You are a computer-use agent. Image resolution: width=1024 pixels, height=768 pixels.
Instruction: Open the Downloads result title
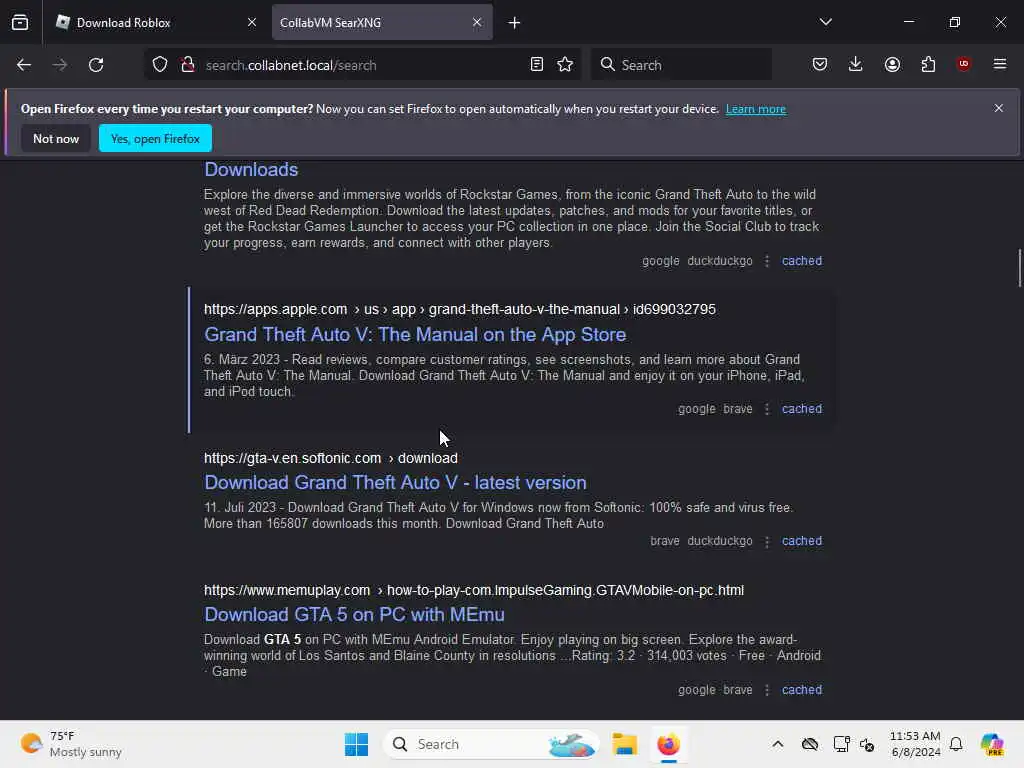pos(251,170)
